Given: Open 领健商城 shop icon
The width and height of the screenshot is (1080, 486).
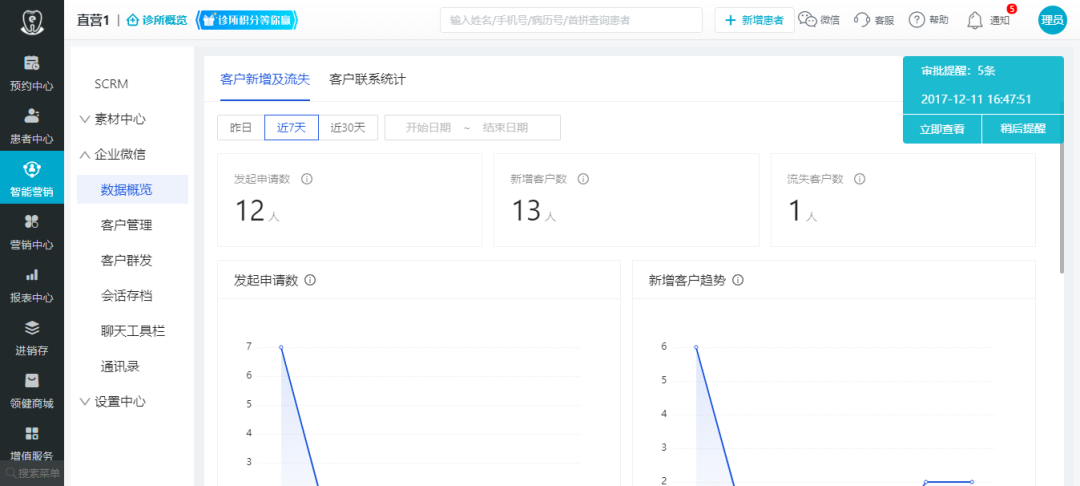Looking at the screenshot, I should (32, 381).
